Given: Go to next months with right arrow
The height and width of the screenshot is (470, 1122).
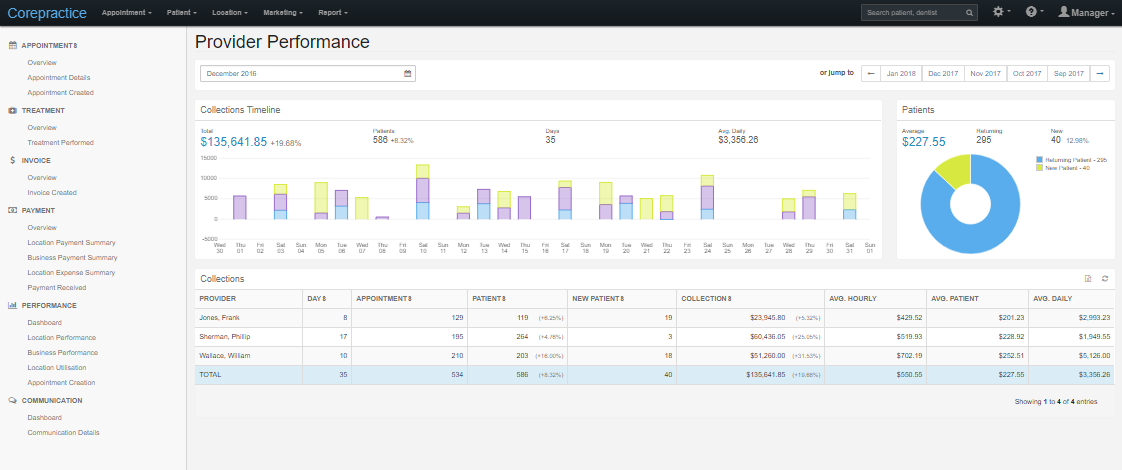Looking at the screenshot, I should point(1100,74).
